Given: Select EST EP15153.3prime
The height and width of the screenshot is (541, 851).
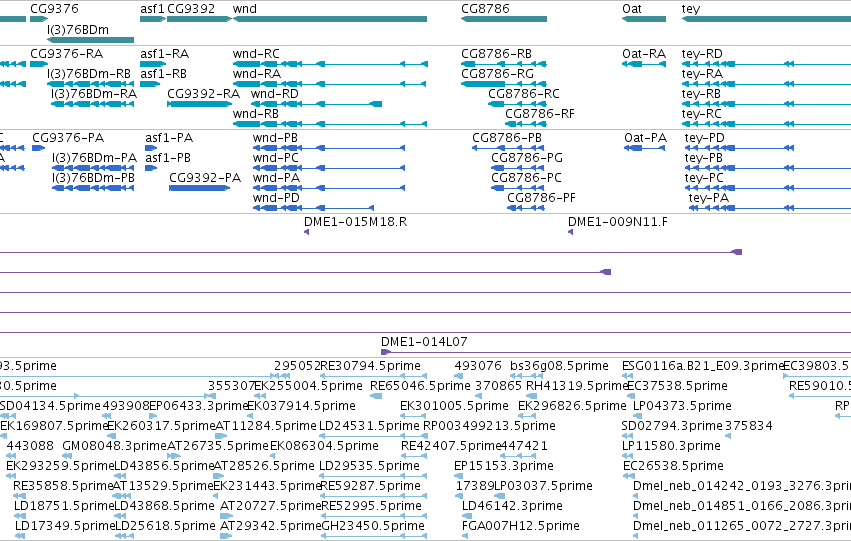Looking at the screenshot, I should (x=504, y=466).
